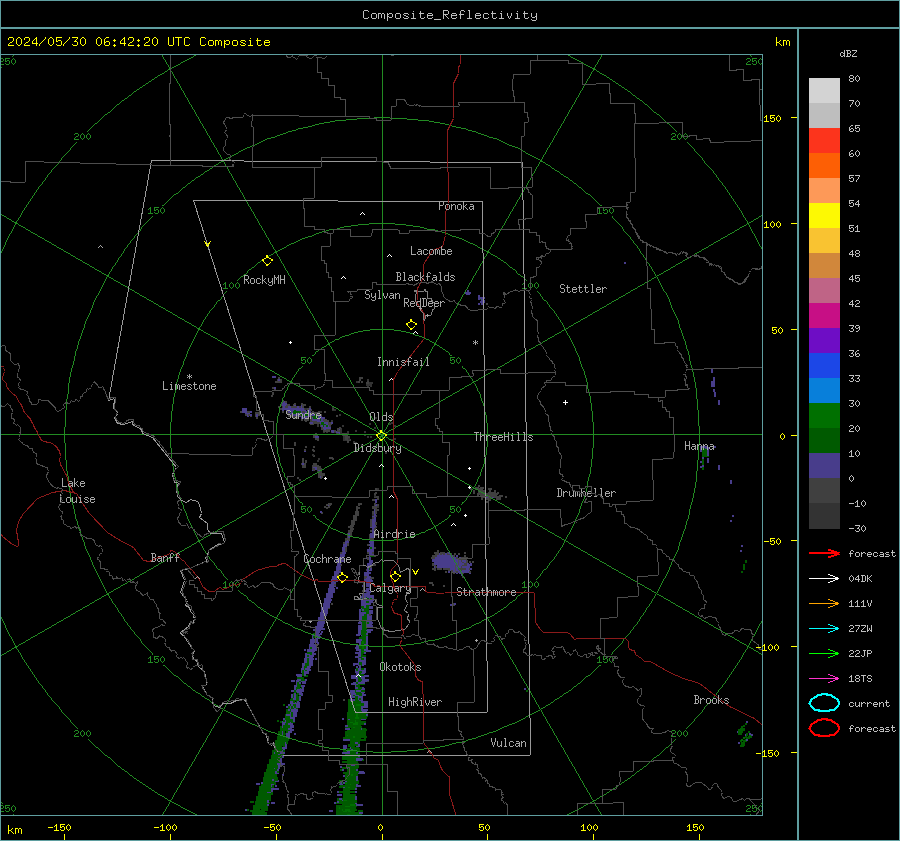Select the magenta 42 dBZ swatch

[x=824, y=315]
